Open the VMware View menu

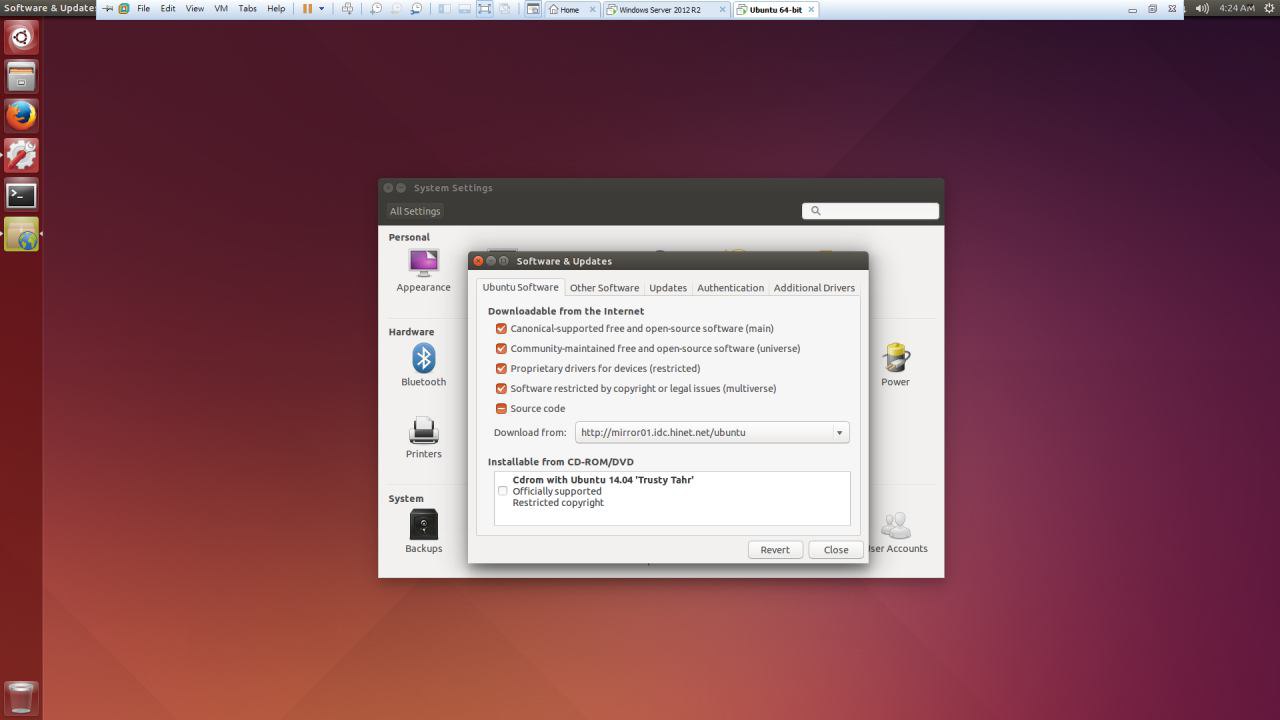click(x=195, y=9)
